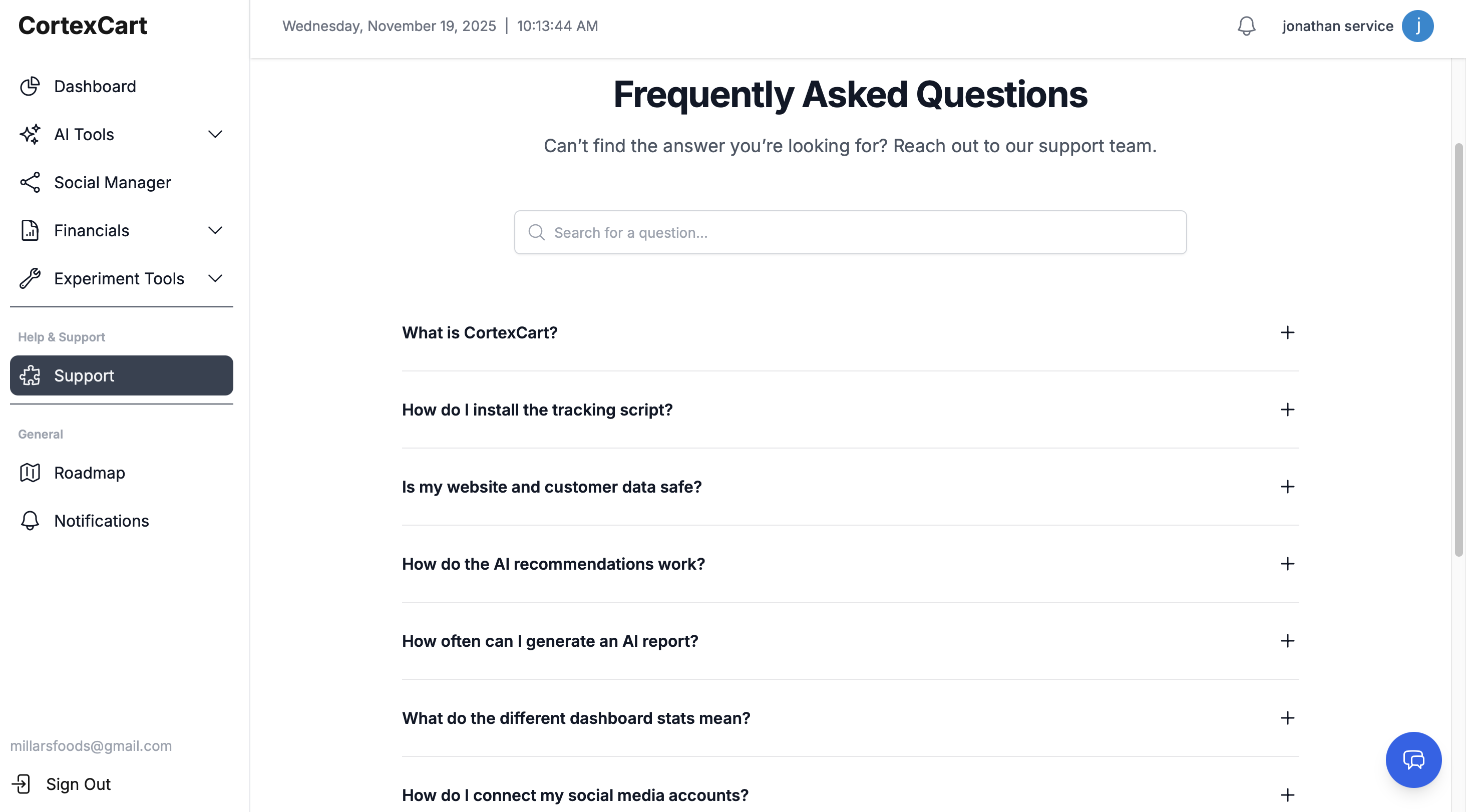
Task: Open the Financials document icon
Action: tap(30, 230)
